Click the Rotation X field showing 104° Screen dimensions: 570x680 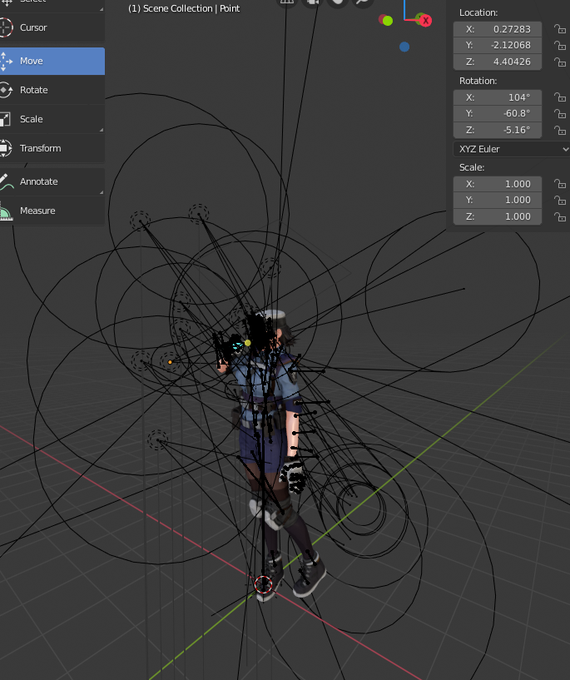click(498, 98)
